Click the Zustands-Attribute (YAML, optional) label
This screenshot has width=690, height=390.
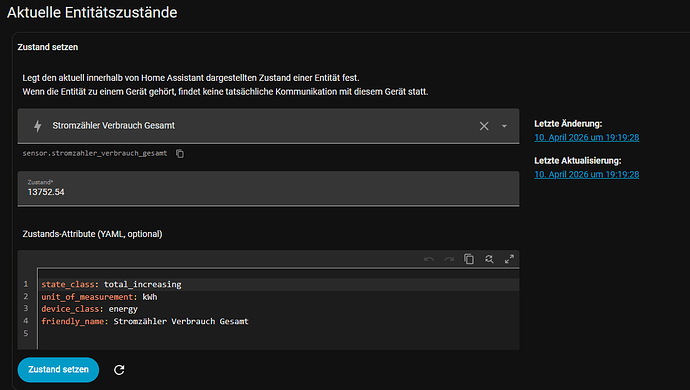pyautogui.click(x=92, y=234)
